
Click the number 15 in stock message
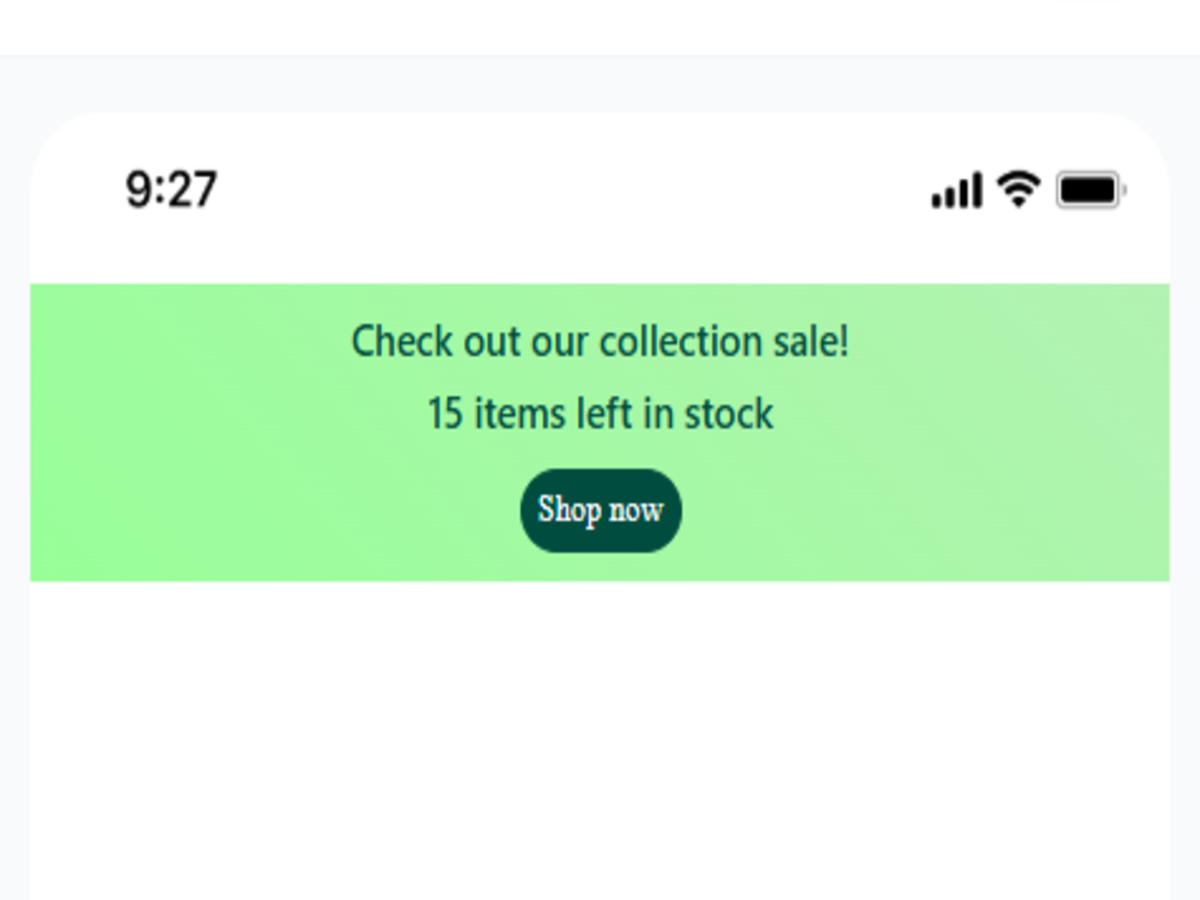pos(445,414)
